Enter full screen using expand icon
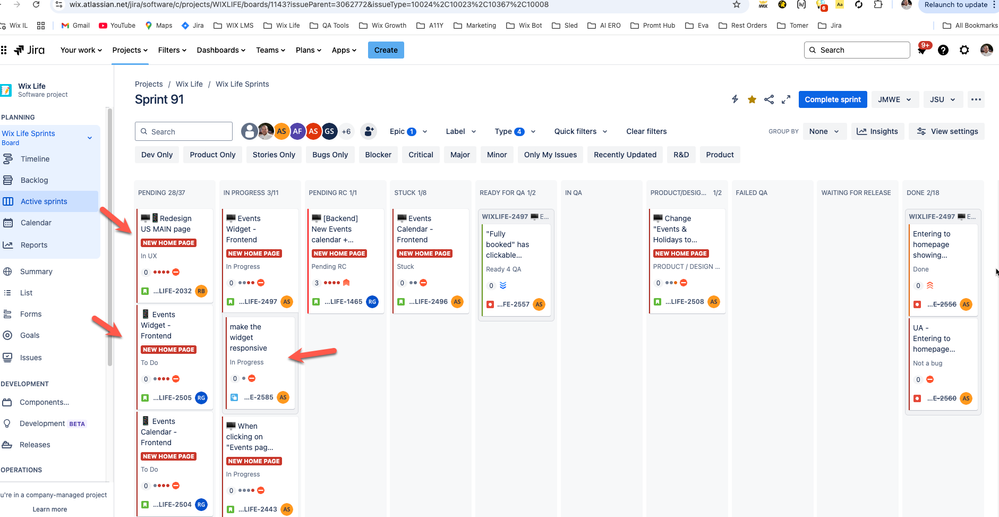 coord(786,99)
